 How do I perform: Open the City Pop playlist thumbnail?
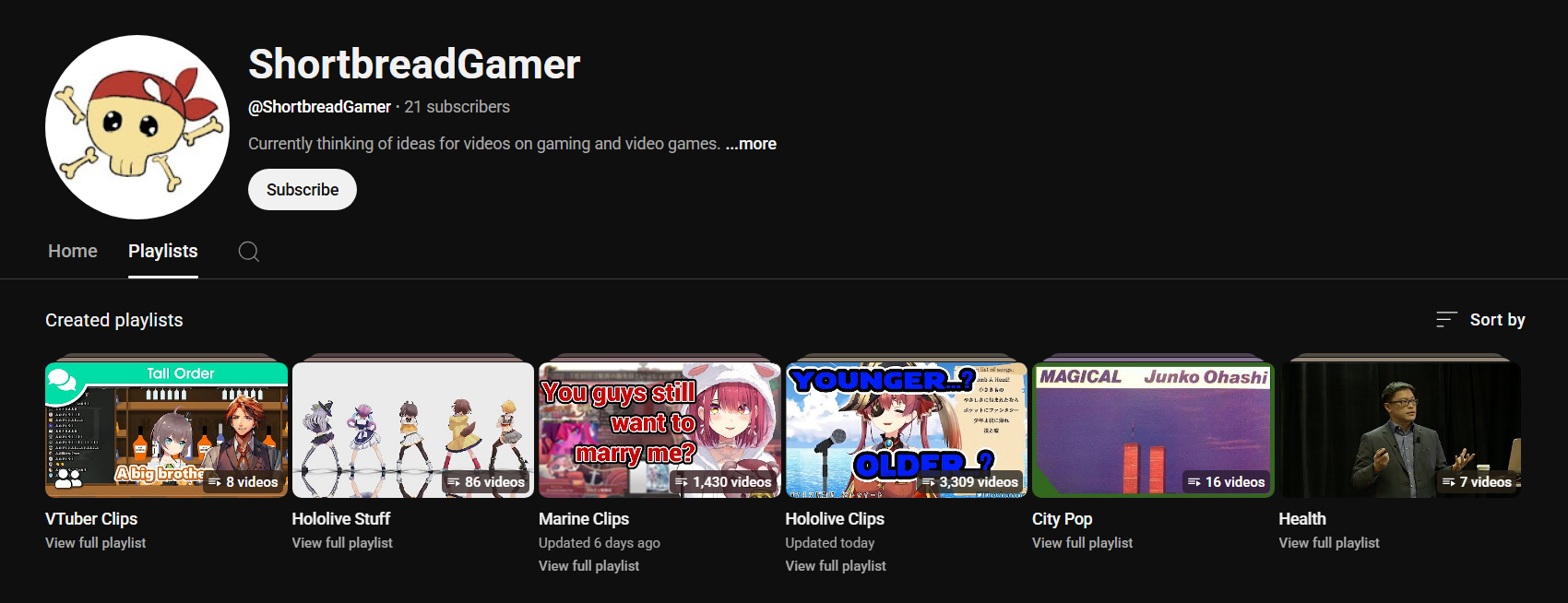(x=1153, y=430)
